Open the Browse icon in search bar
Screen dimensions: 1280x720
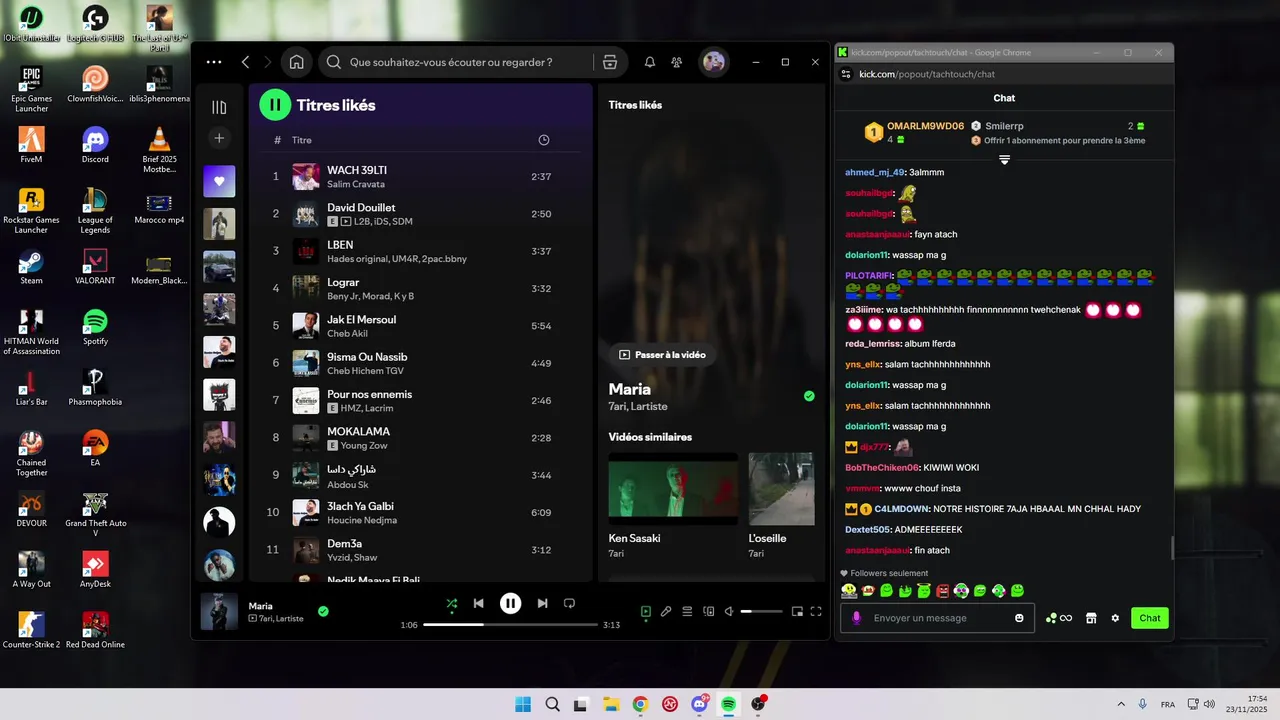click(x=610, y=62)
